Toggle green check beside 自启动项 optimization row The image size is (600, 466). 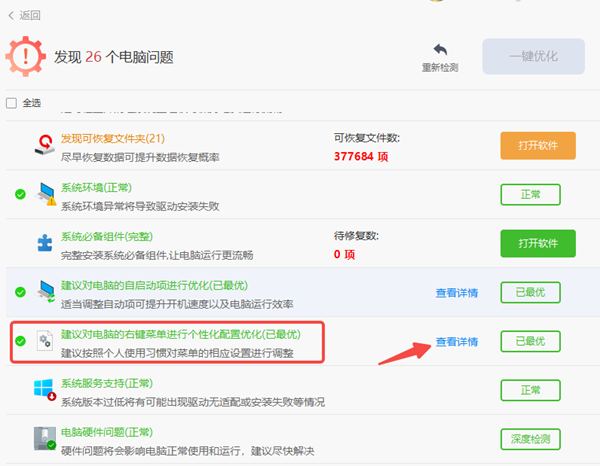tap(20, 292)
